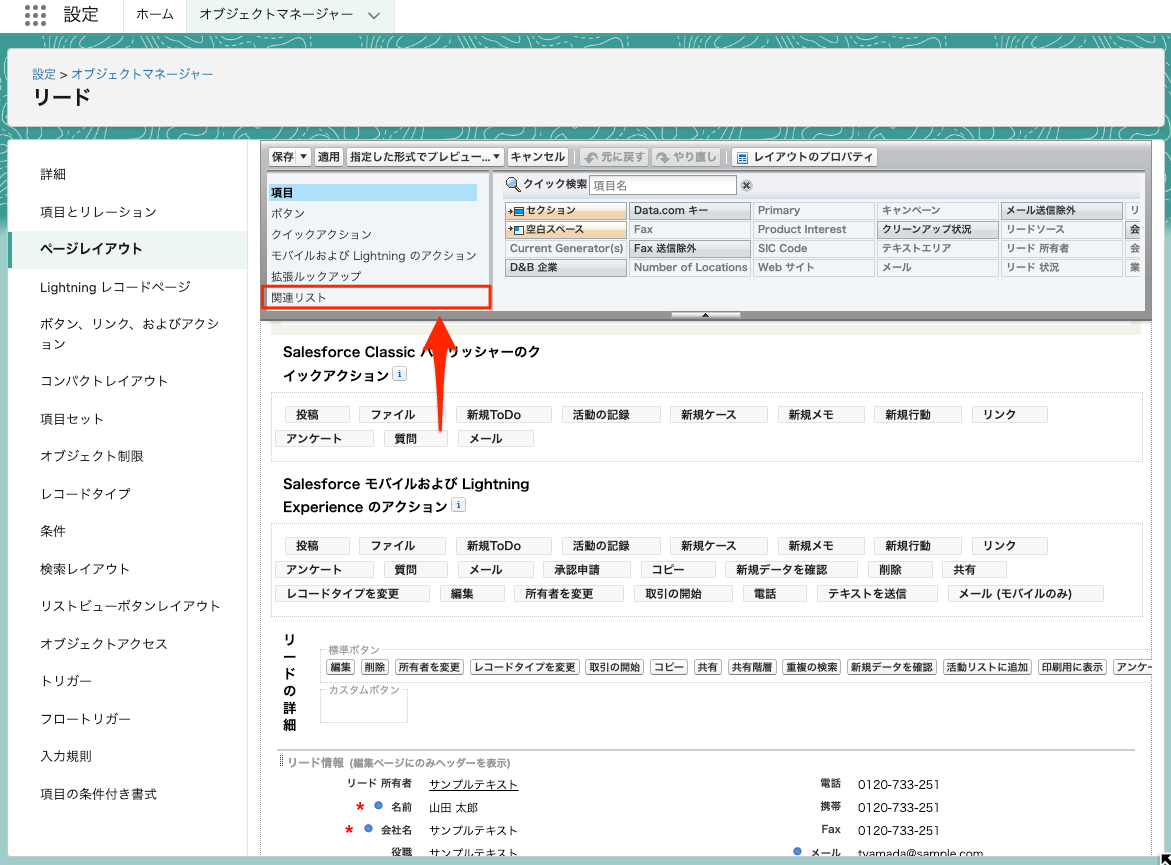This screenshot has height=865, width=1171.
Task: Select the D&B 企業 palette field
Action: point(565,267)
